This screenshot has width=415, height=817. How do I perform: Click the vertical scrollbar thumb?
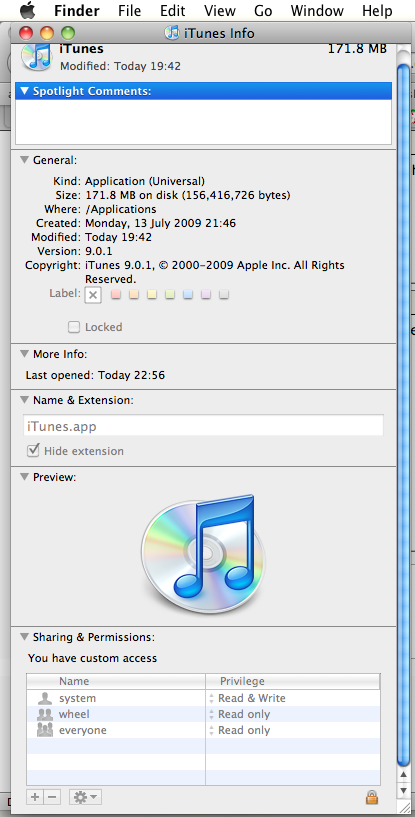(403, 414)
